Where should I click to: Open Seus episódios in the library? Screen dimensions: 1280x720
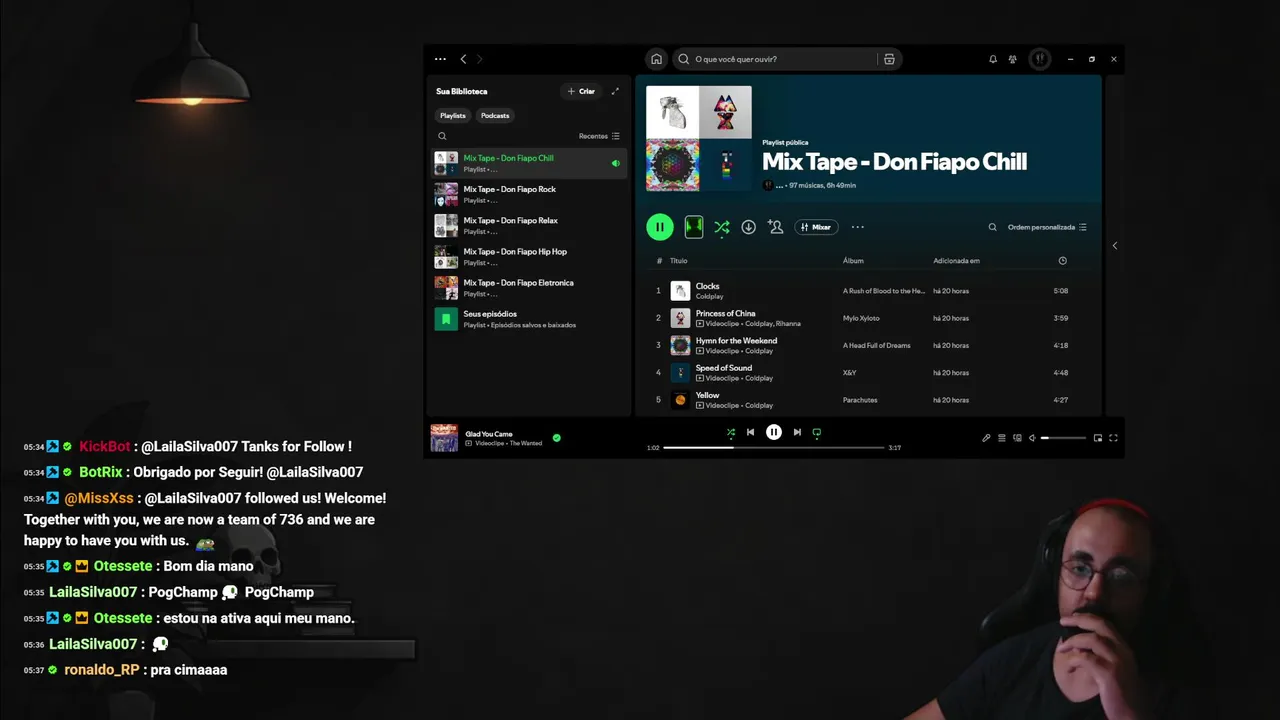(530, 319)
